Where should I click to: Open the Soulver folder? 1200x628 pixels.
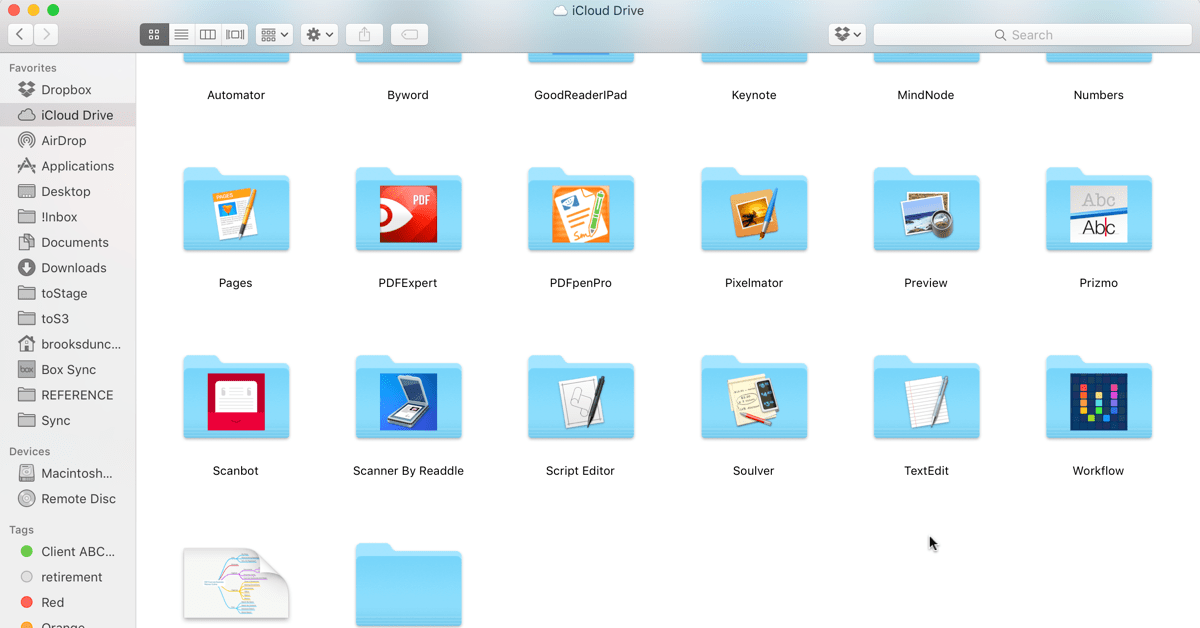[x=754, y=399]
